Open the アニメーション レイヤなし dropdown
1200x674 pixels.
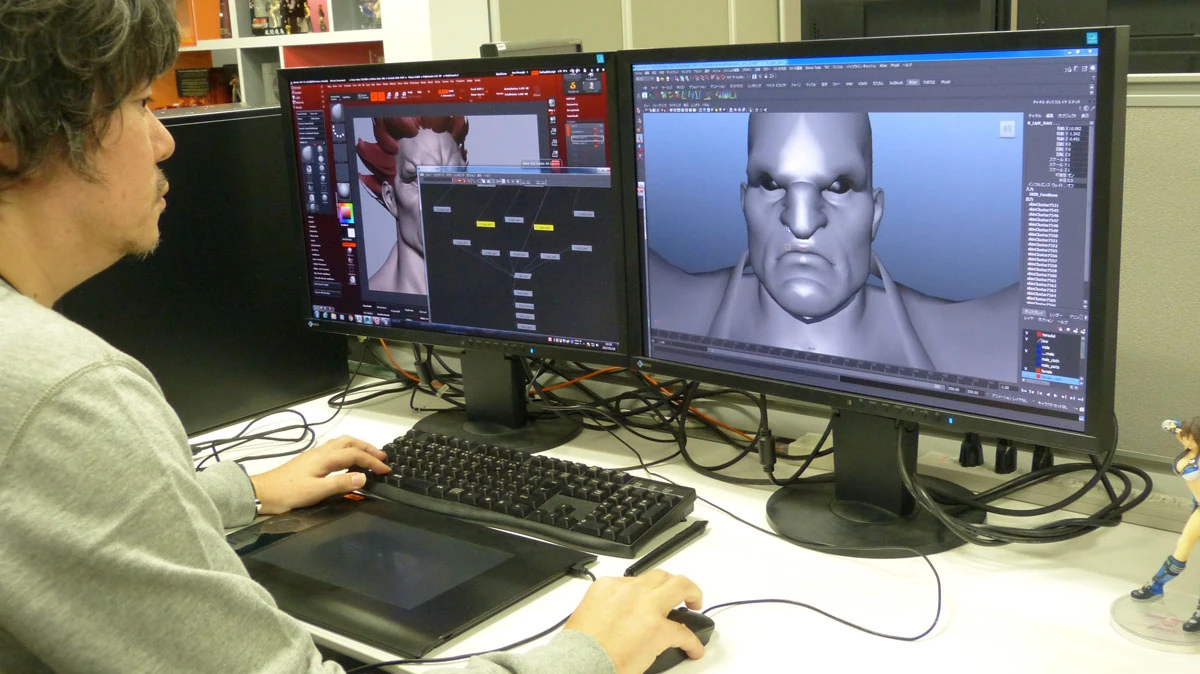tap(1010, 399)
